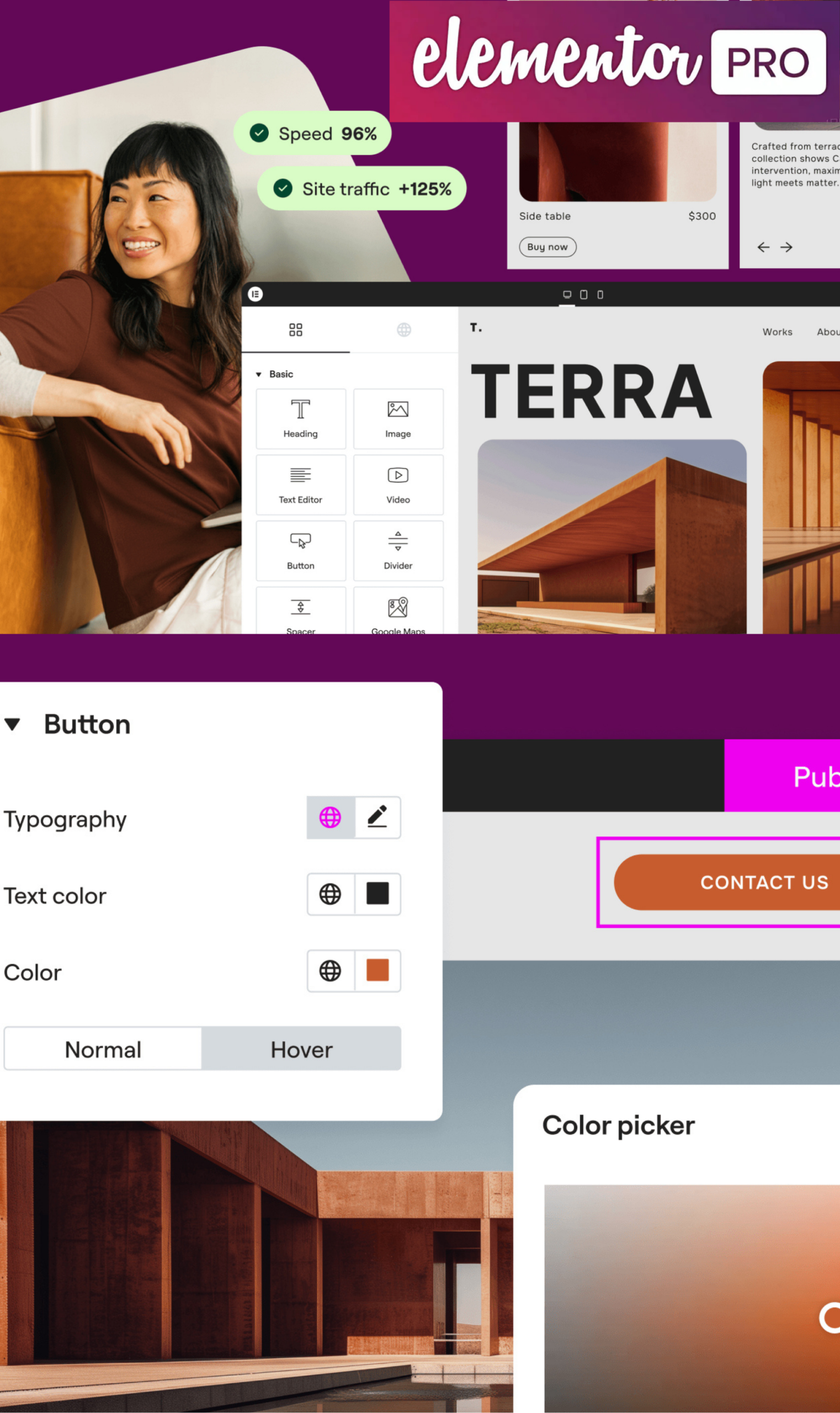Viewport: 840px width, 1413px height.
Task: Click the Text color label
Action: pos(55,896)
